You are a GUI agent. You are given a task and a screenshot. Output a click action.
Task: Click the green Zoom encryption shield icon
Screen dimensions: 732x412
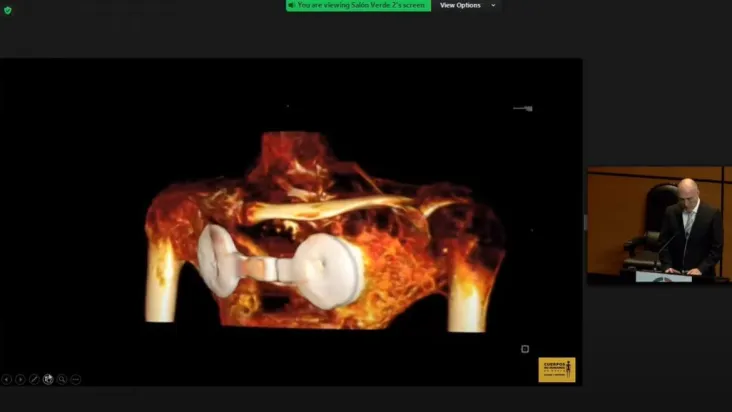[8, 10]
